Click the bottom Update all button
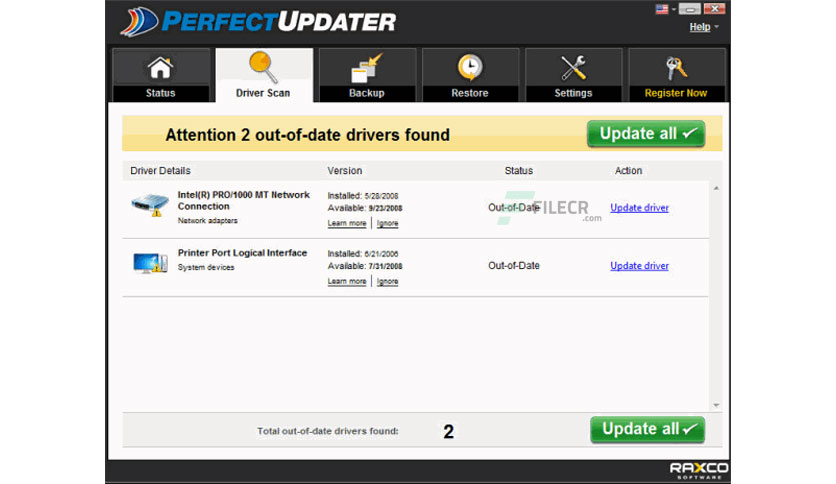This screenshot has width=836, height=484. (x=648, y=429)
